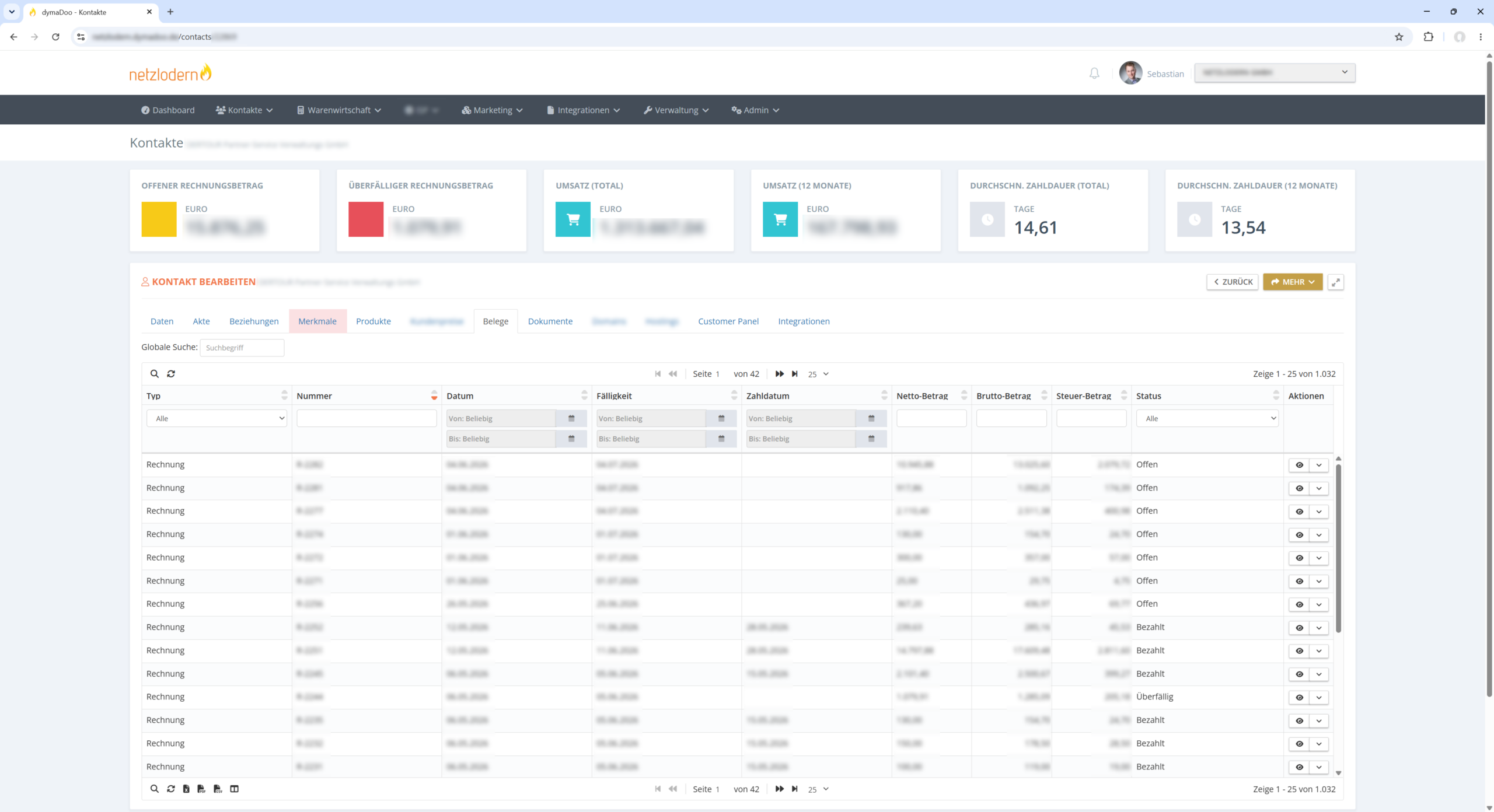Screen dimensions: 1494x812
Task: Click into the Globale Suche input field
Action: click(x=242, y=348)
